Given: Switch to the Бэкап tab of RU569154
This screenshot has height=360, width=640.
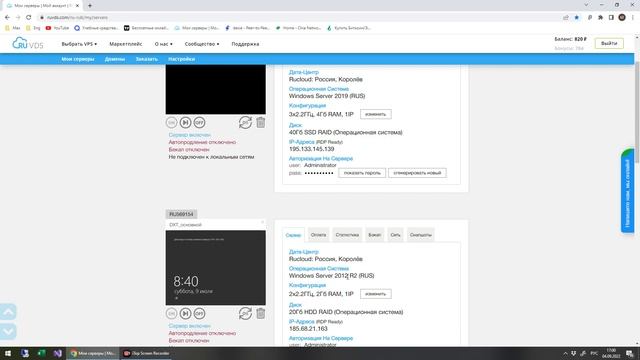Looking at the screenshot, I should coord(375,235).
